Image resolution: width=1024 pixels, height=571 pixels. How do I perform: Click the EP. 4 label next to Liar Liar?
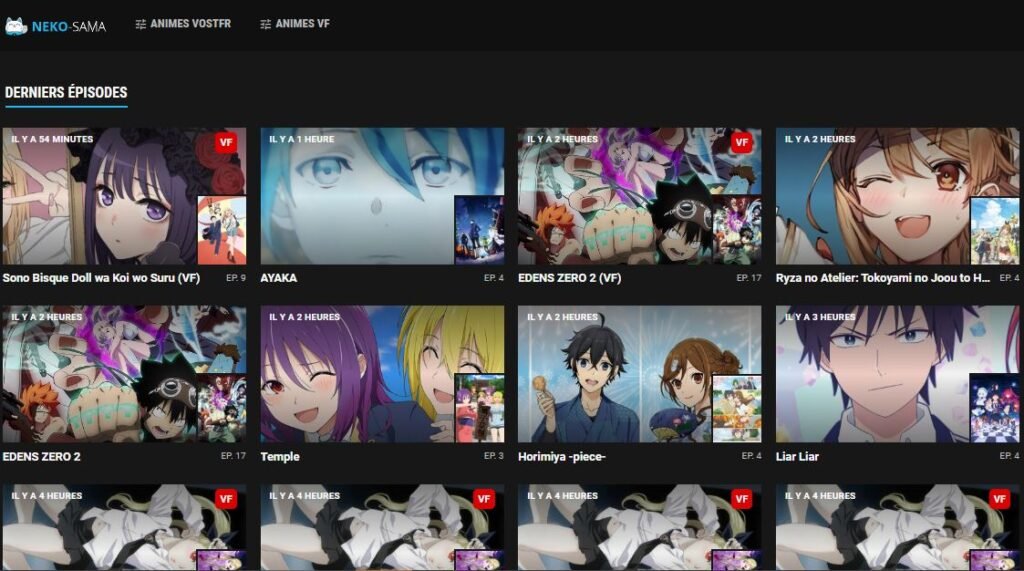pyautogui.click(x=1009, y=455)
